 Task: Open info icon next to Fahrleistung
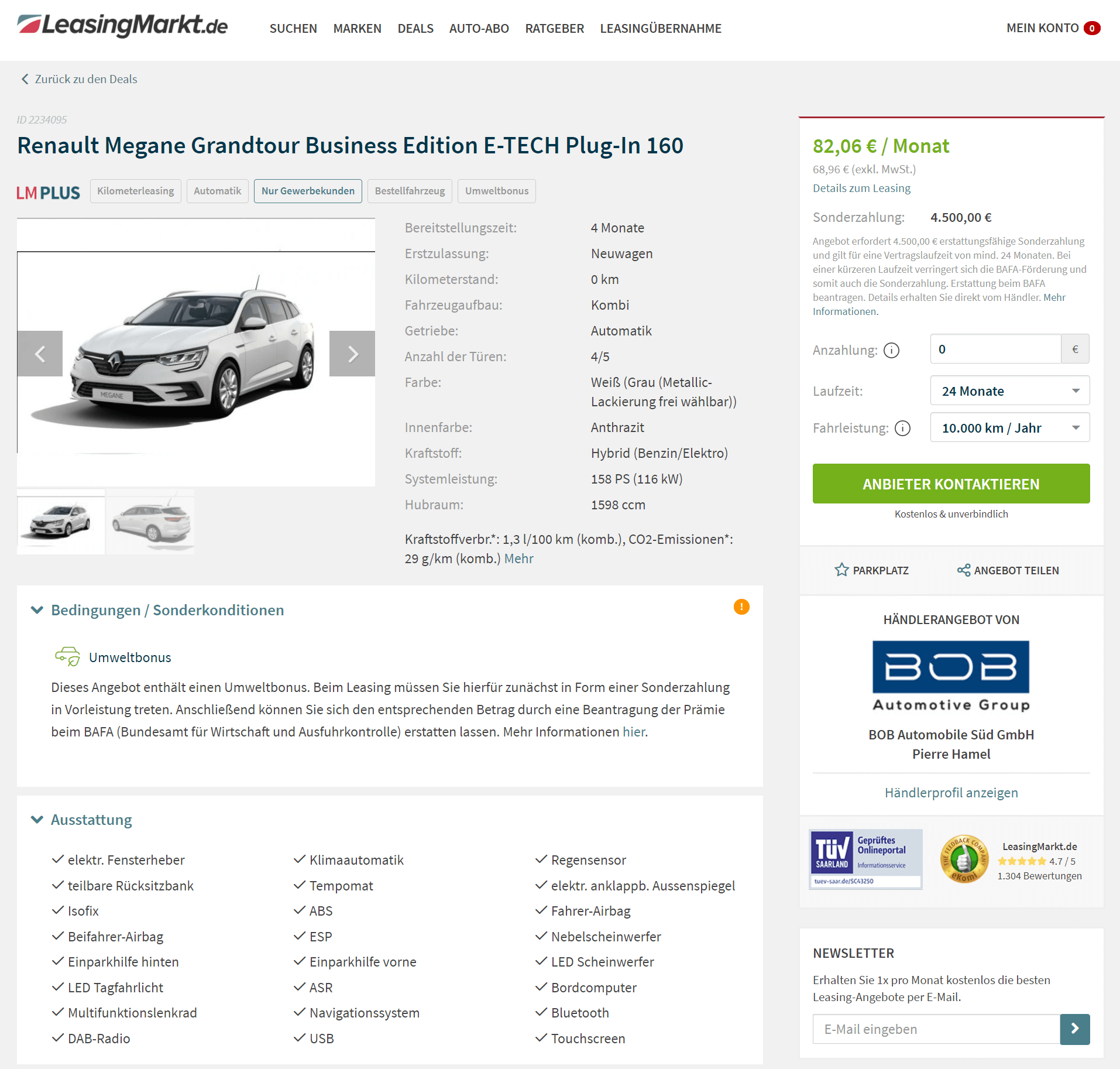coord(903,428)
